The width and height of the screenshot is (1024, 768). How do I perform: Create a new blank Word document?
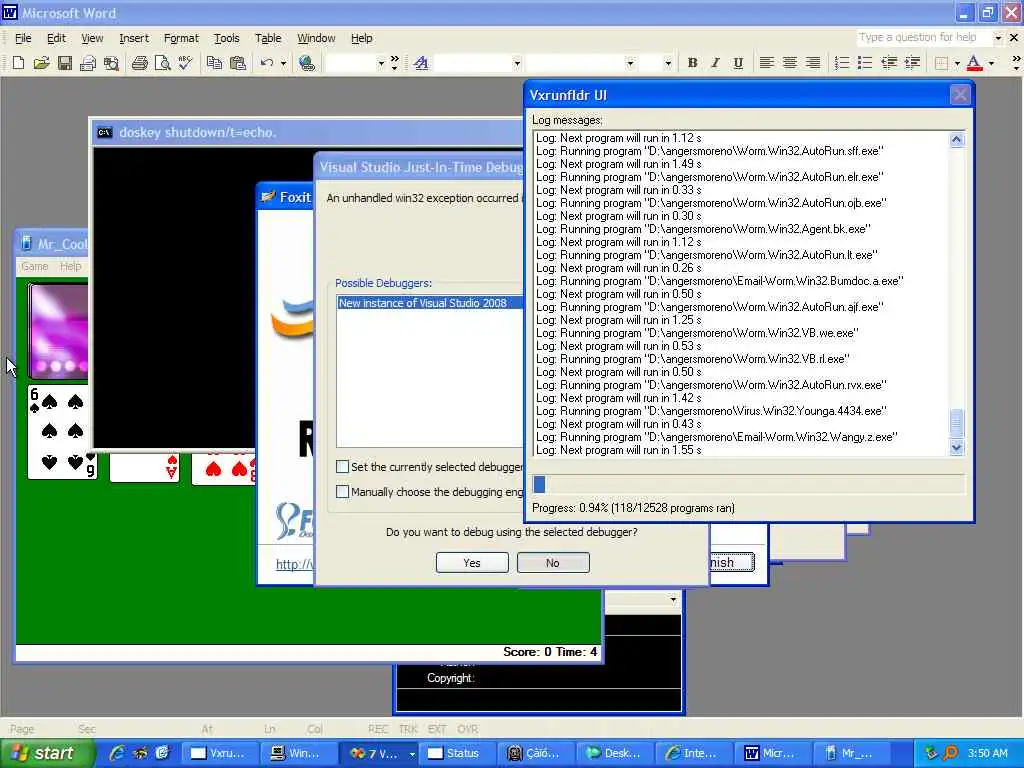(18, 63)
